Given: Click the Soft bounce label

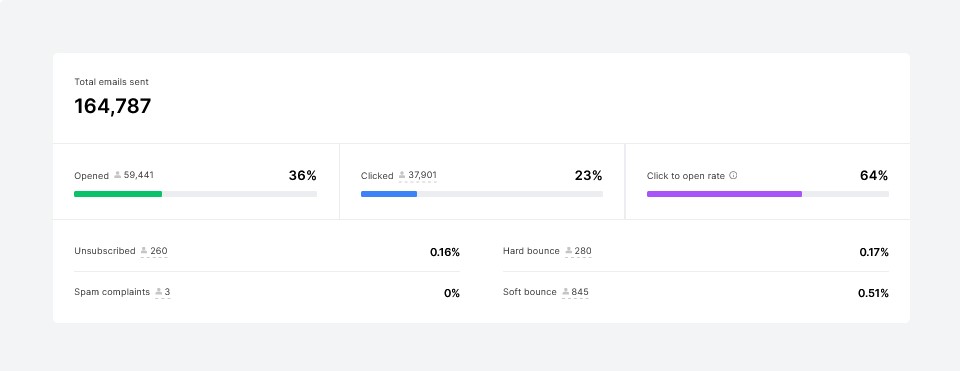Looking at the screenshot, I should 530,292.
